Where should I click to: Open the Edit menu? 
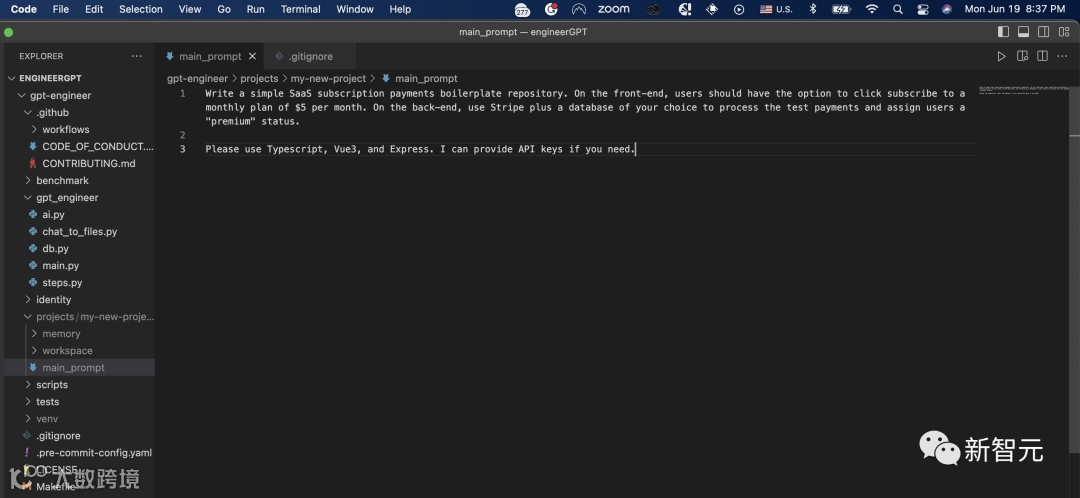click(x=94, y=9)
